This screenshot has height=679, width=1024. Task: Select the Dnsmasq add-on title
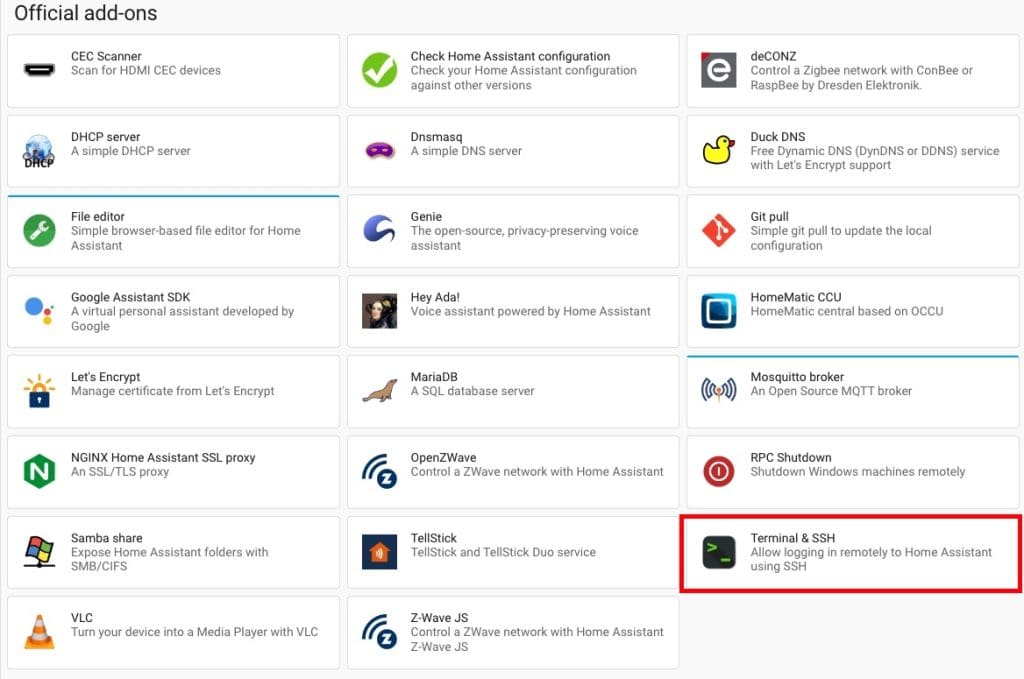click(x=436, y=137)
